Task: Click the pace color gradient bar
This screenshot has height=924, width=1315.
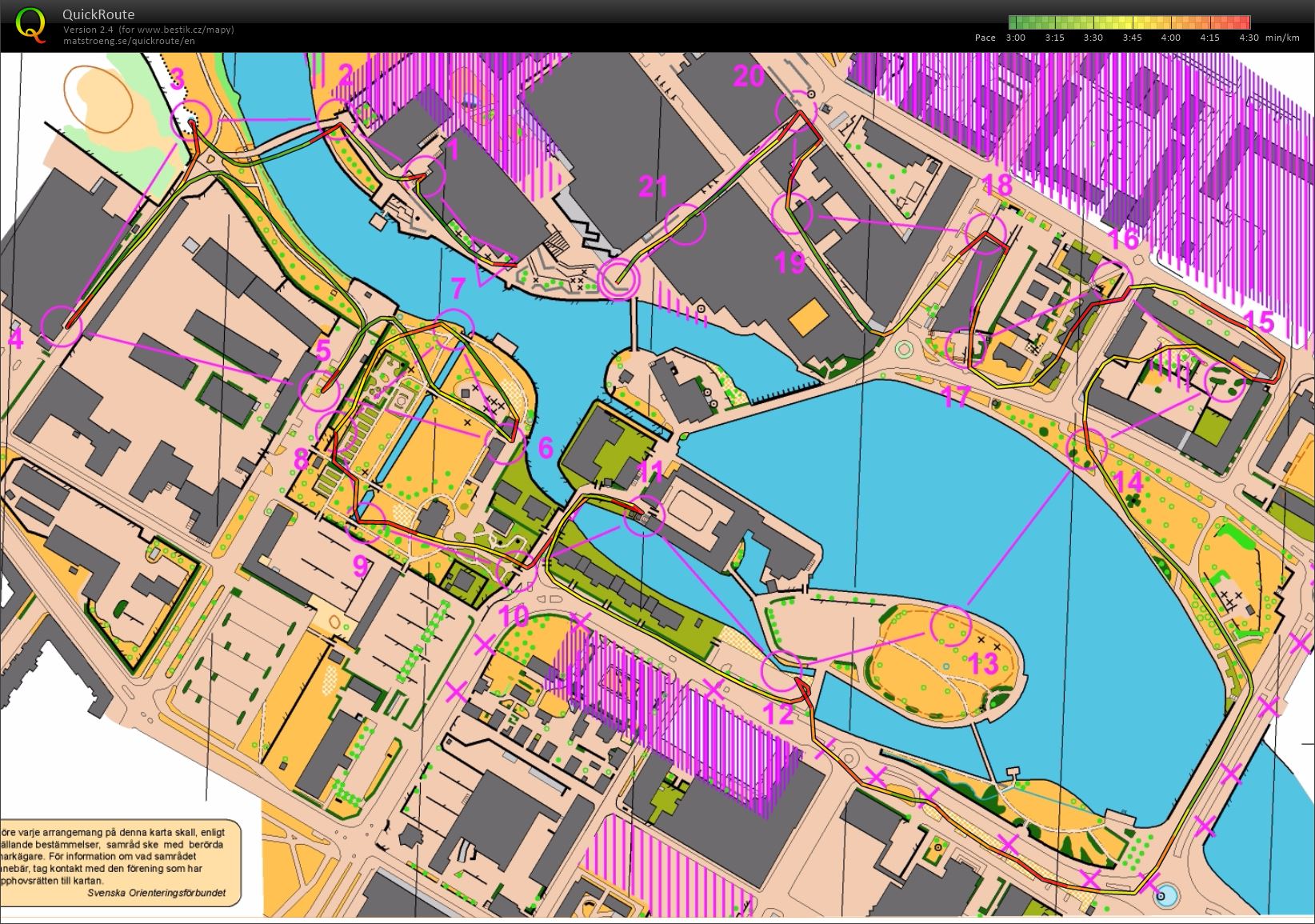Action: coord(1129,22)
